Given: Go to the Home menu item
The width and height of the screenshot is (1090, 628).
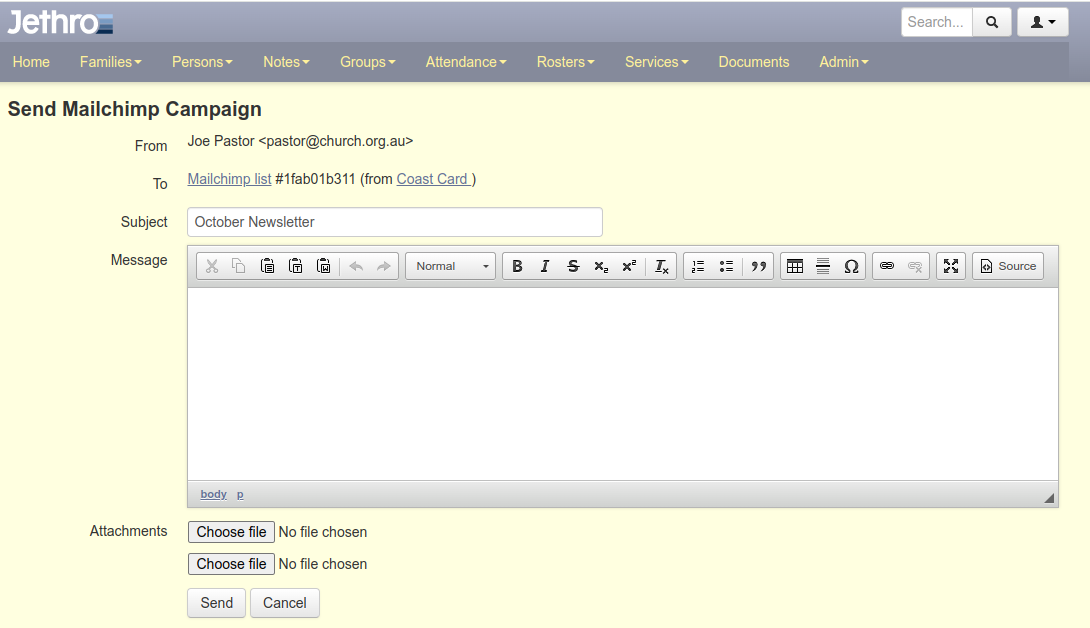Looking at the screenshot, I should (31, 62).
